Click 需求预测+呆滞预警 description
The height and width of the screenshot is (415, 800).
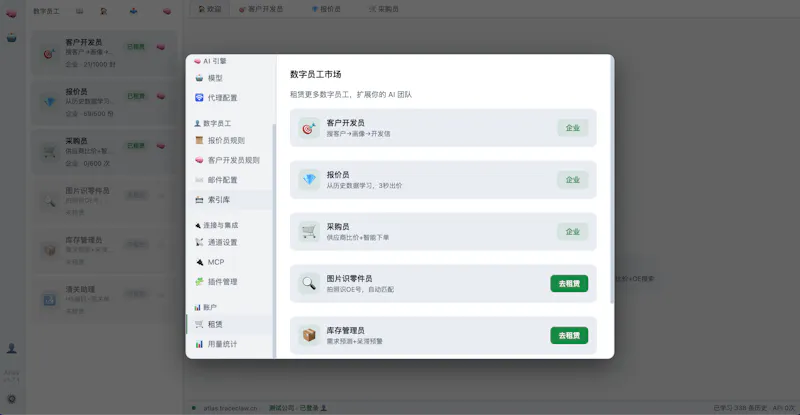point(355,341)
